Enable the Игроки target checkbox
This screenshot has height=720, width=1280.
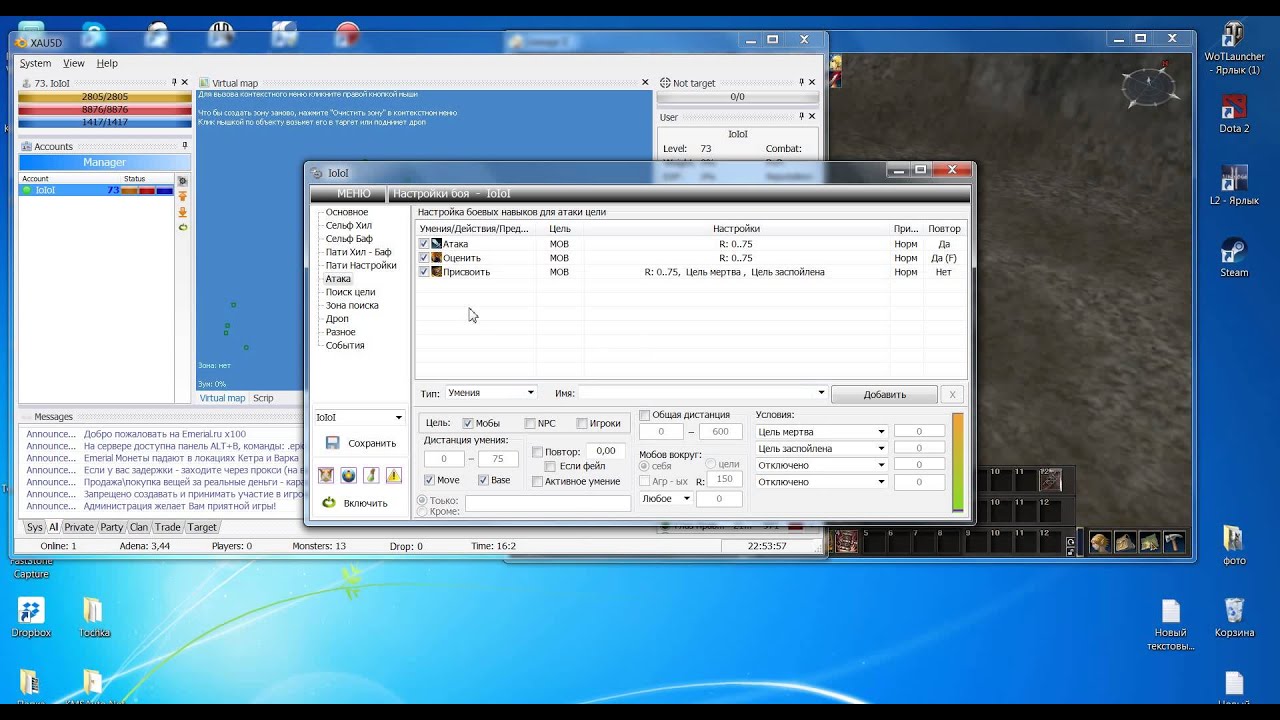(x=582, y=424)
